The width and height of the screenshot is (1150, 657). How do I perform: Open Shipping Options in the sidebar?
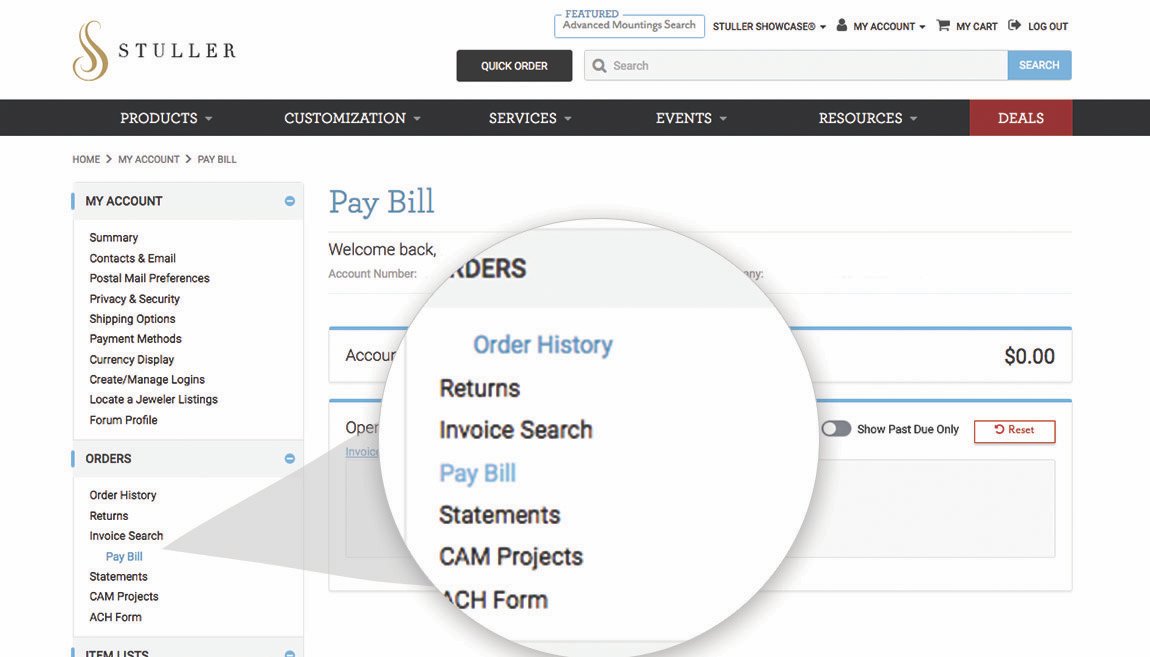tap(132, 319)
